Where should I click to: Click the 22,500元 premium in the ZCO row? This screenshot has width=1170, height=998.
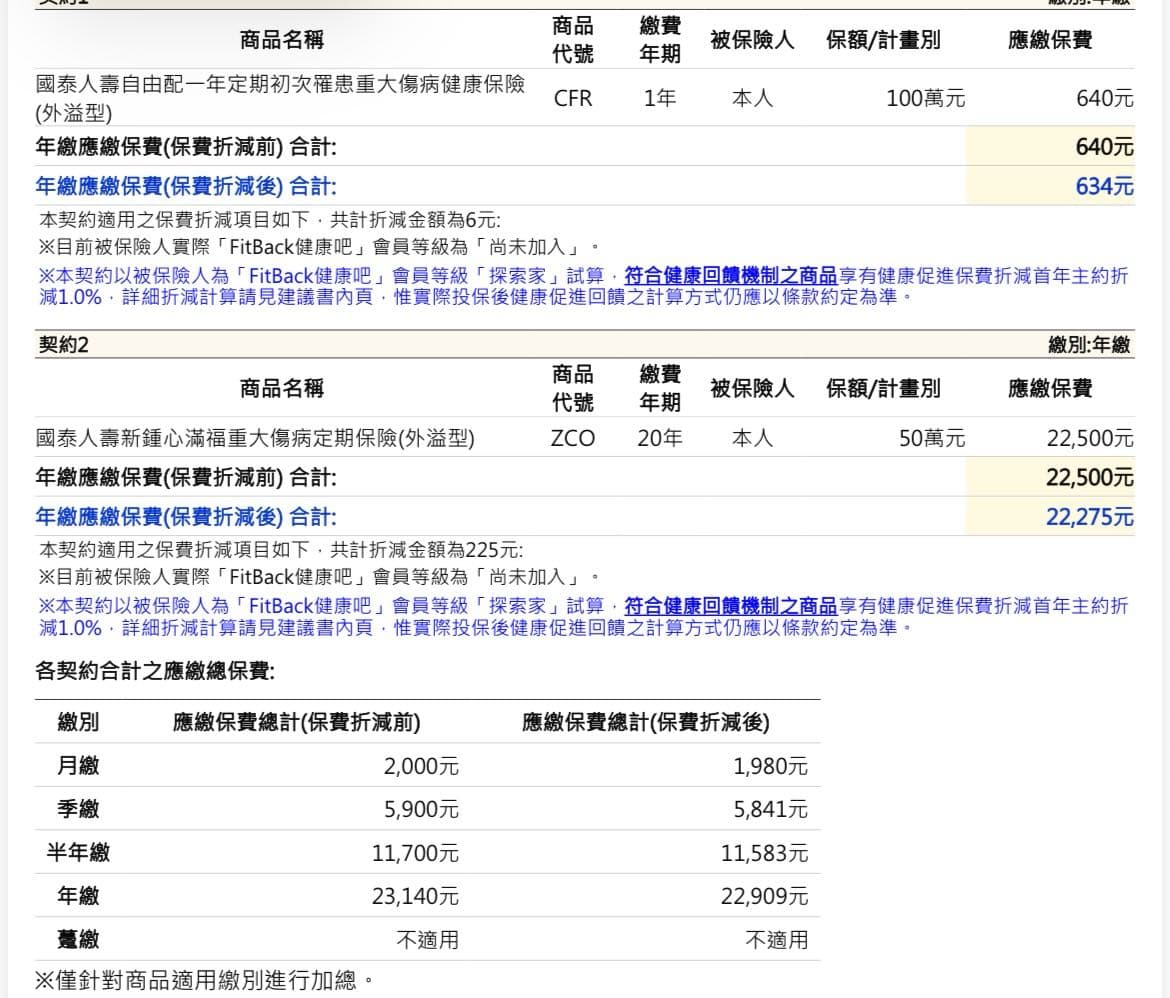pyautogui.click(x=1089, y=438)
